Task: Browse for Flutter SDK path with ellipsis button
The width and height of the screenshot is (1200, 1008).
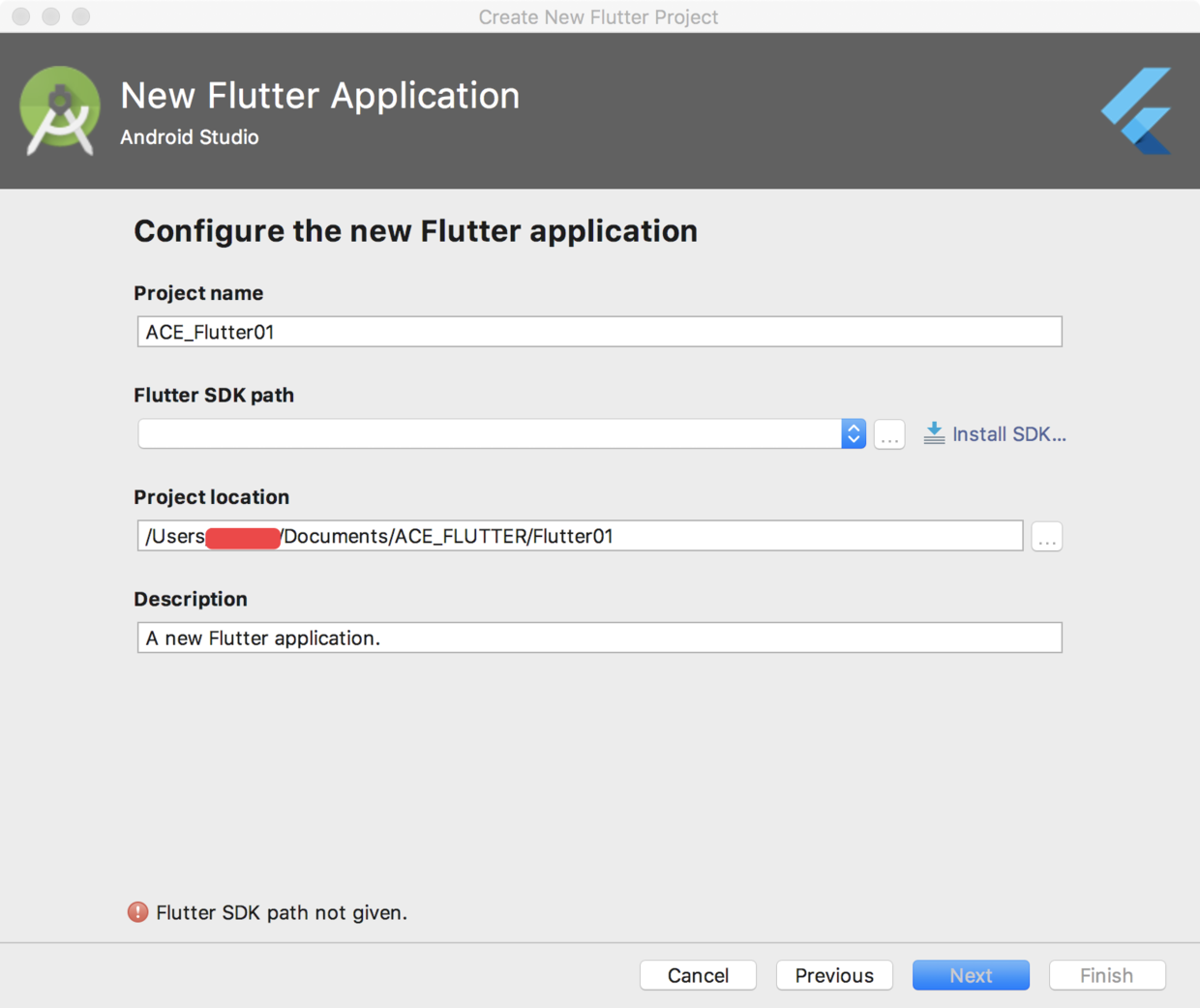Action: pyautogui.click(x=889, y=434)
